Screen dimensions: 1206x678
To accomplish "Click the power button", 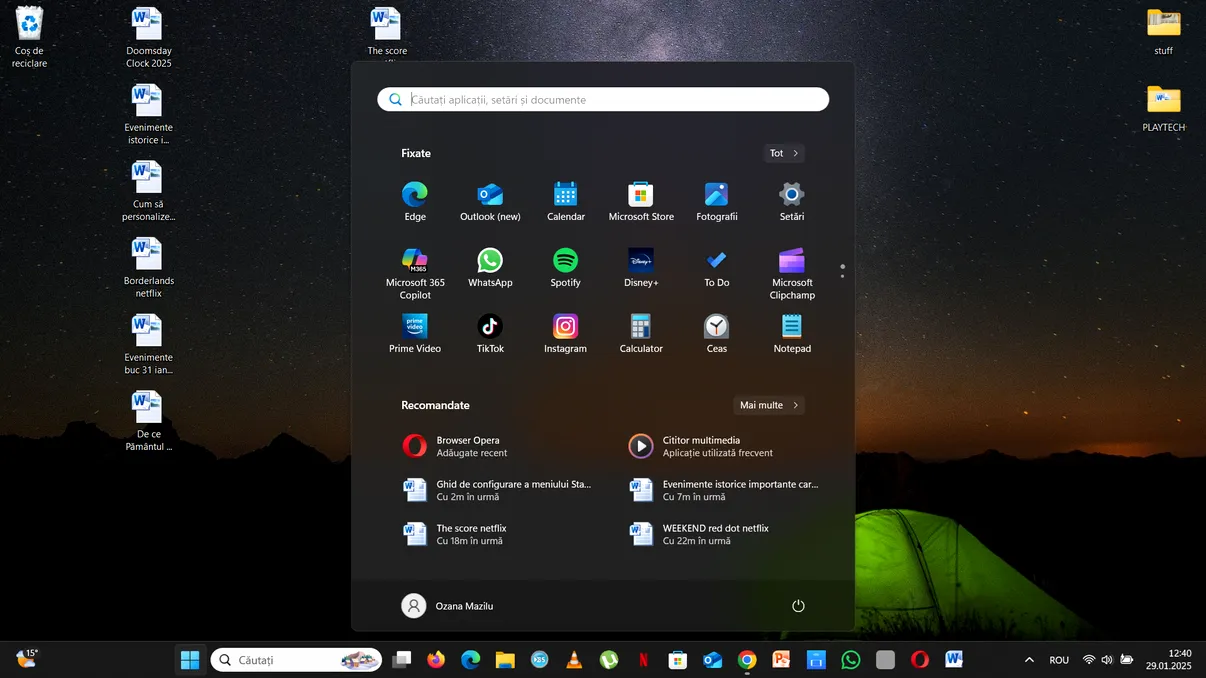I will [797, 605].
